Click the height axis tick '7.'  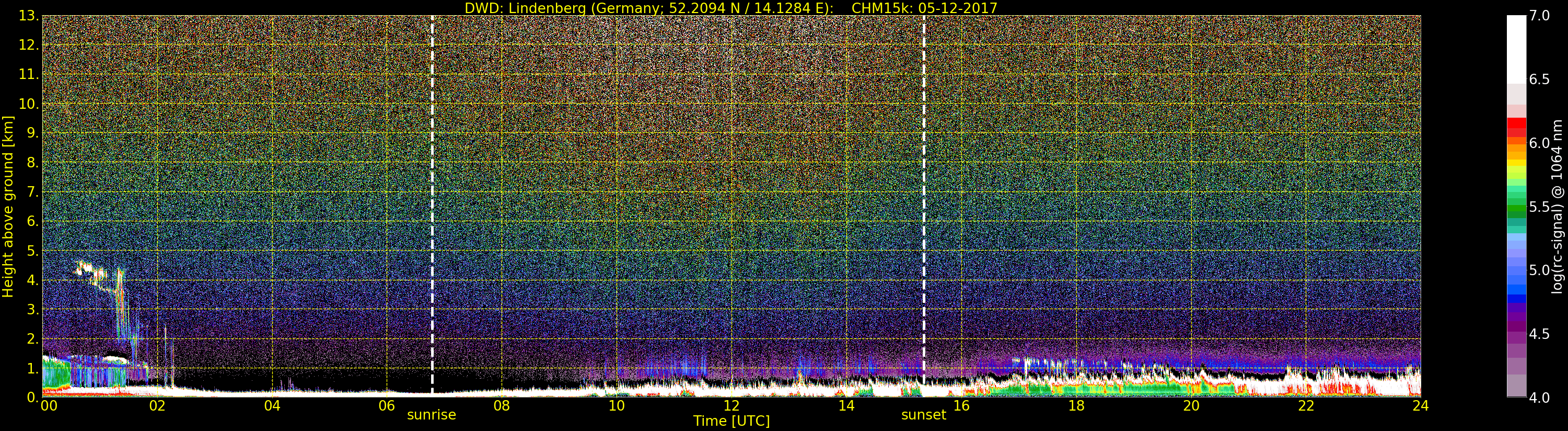point(32,192)
